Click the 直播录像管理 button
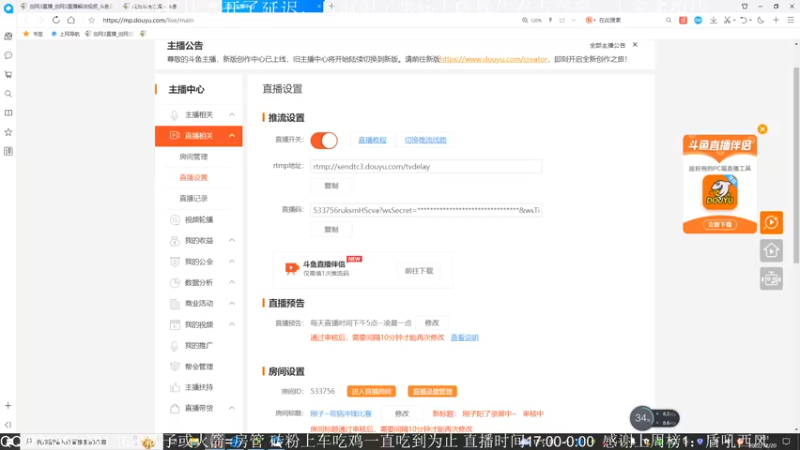Screen dimensions: 800x450 [x=432, y=391]
